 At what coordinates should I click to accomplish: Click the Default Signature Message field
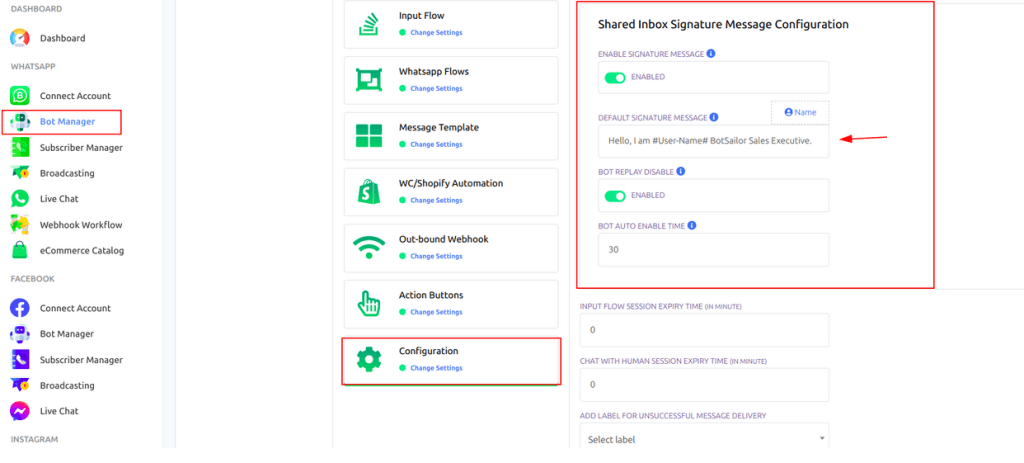click(x=713, y=141)
